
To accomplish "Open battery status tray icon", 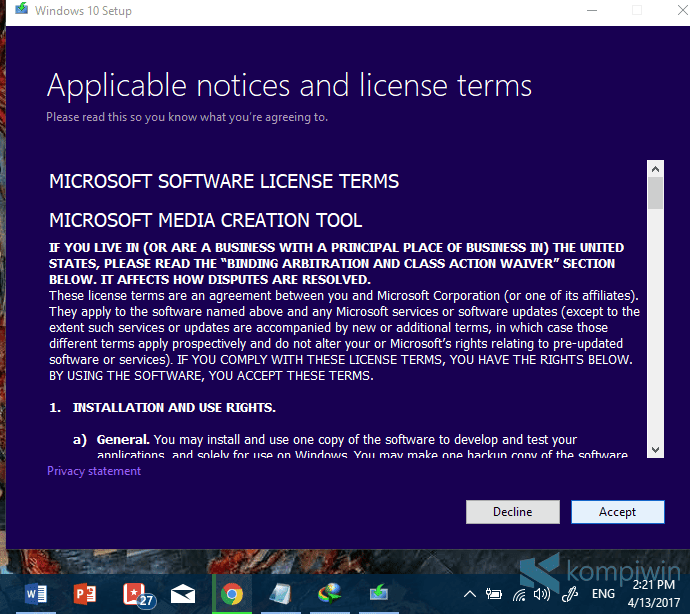I will [x=494, y=595].
